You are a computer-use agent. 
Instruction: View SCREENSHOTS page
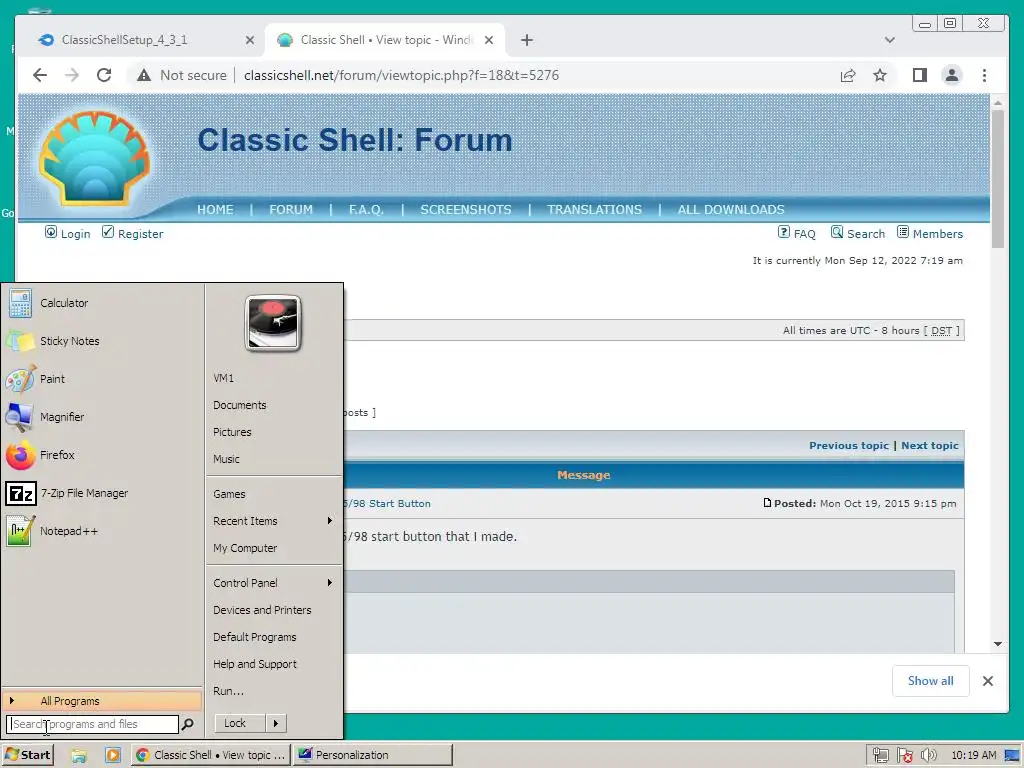[x=466, y=210]
